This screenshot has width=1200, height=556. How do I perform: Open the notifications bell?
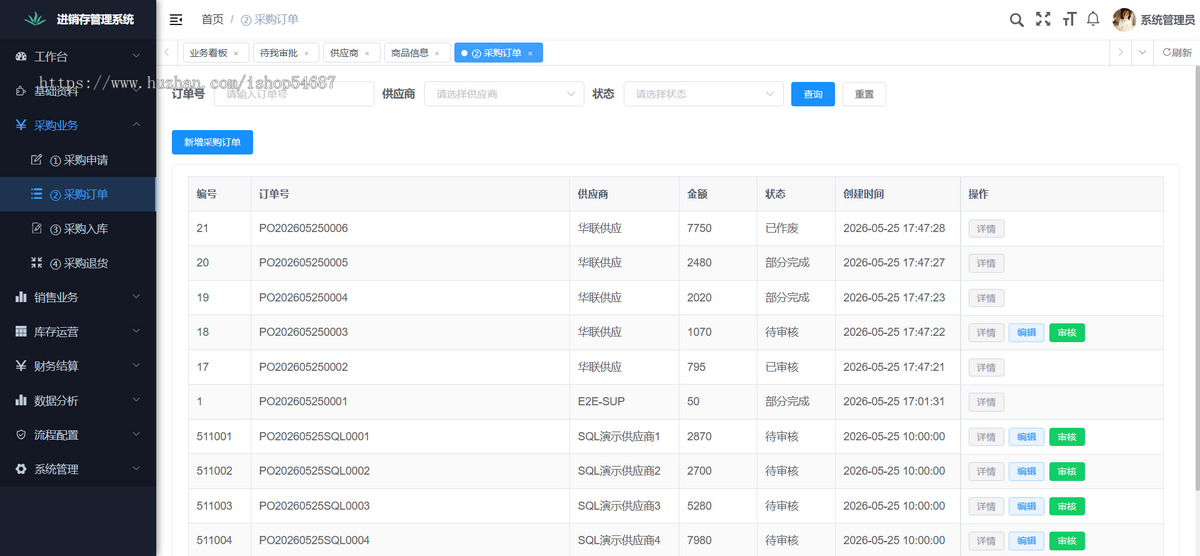point(1093,19)
